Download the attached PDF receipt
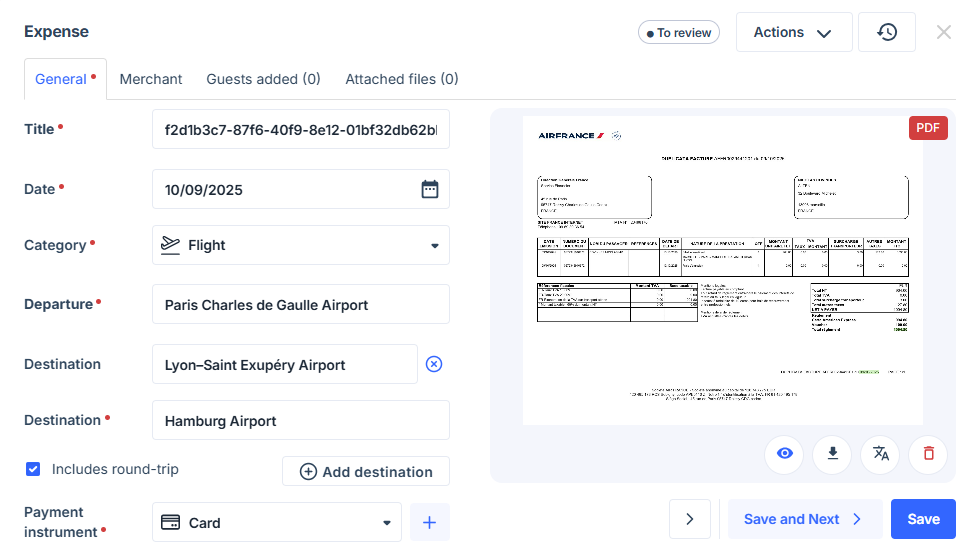Image resolution: width=980 pixels, height=553 pixels. pyautogui.click(x=833, y=454)
